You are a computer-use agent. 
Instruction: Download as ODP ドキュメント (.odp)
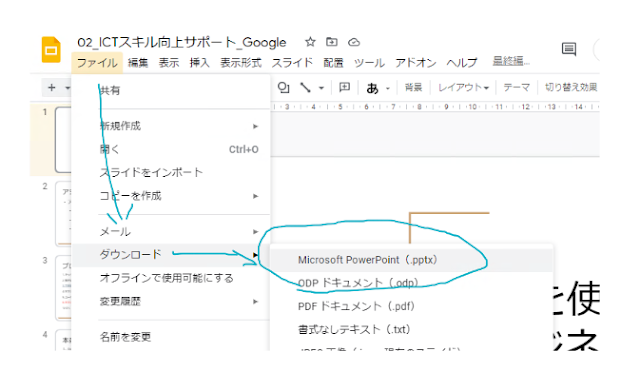[411, 283]
